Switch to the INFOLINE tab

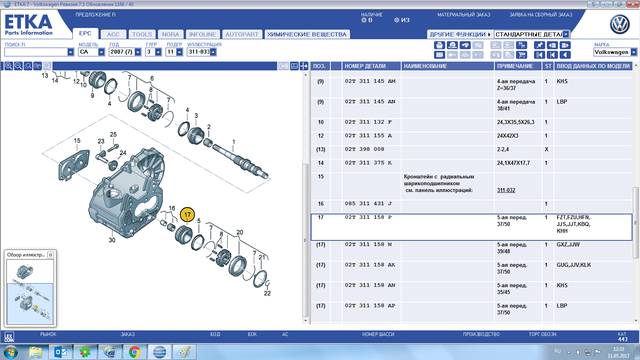click(202, 34)
